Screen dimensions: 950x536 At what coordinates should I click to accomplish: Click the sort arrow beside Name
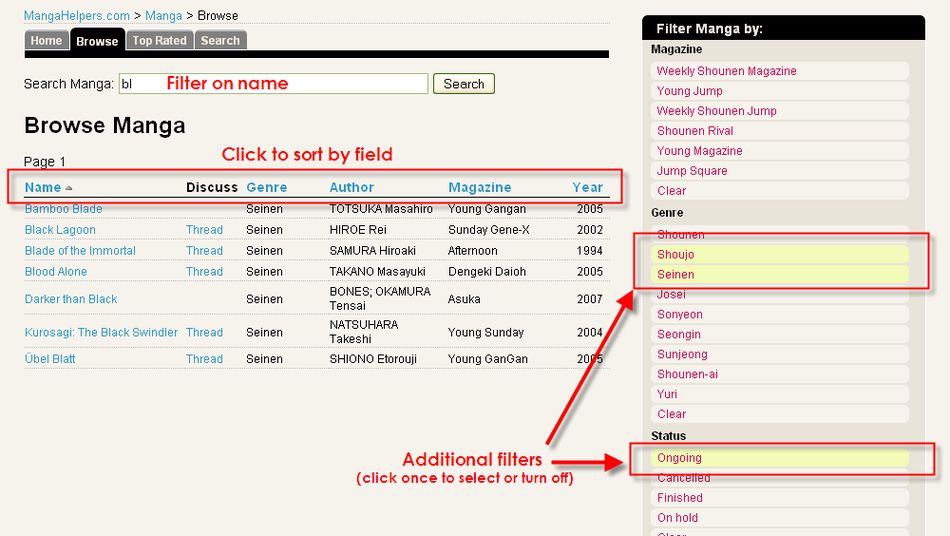pos(68,188)
